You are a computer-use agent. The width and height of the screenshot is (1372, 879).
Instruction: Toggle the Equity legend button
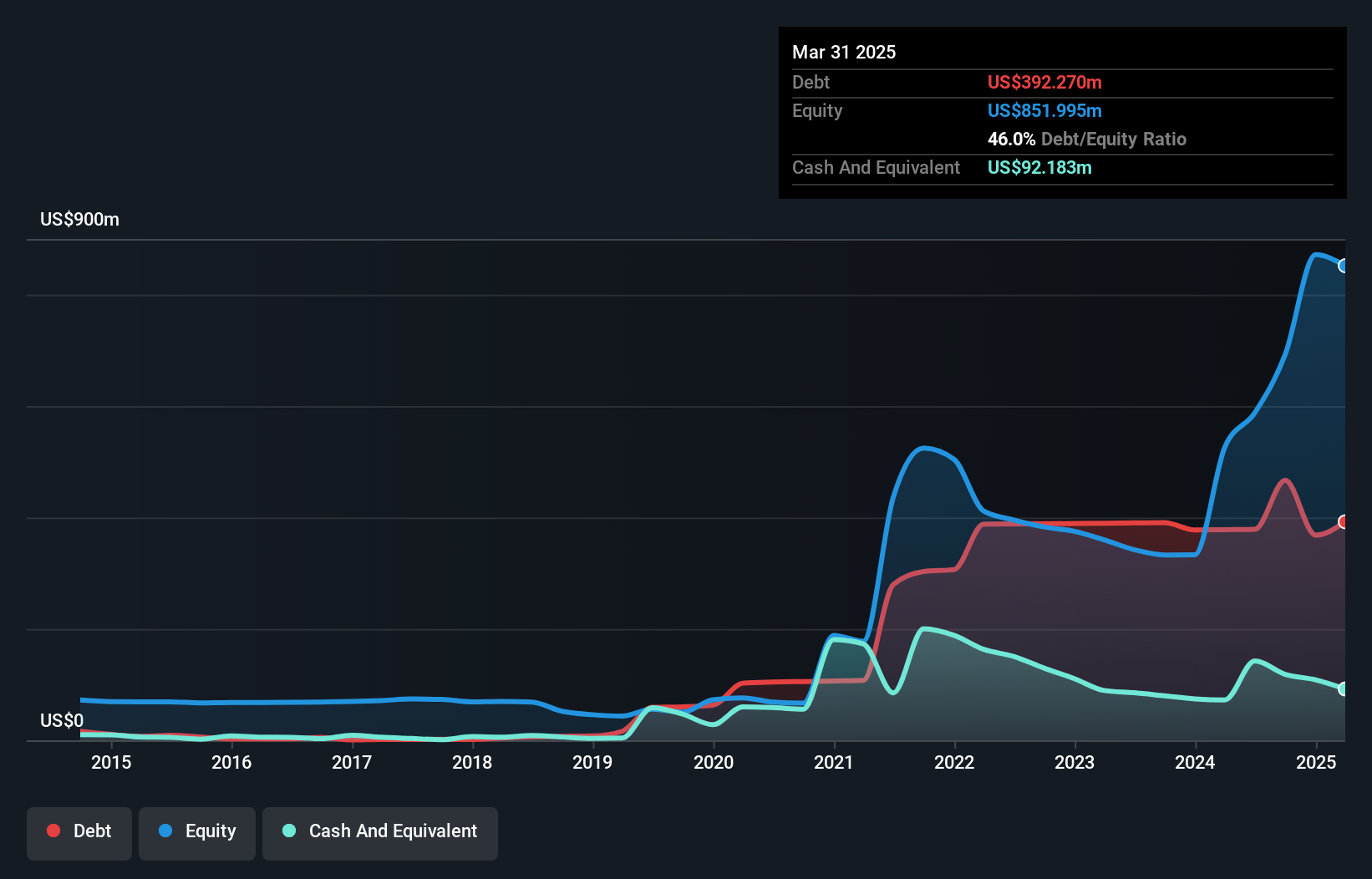click(197, 833)
